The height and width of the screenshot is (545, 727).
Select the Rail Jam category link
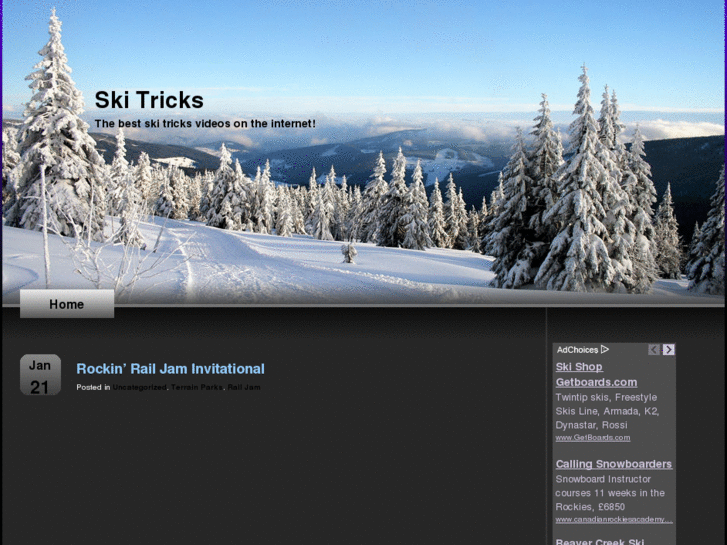click(244, 387)
